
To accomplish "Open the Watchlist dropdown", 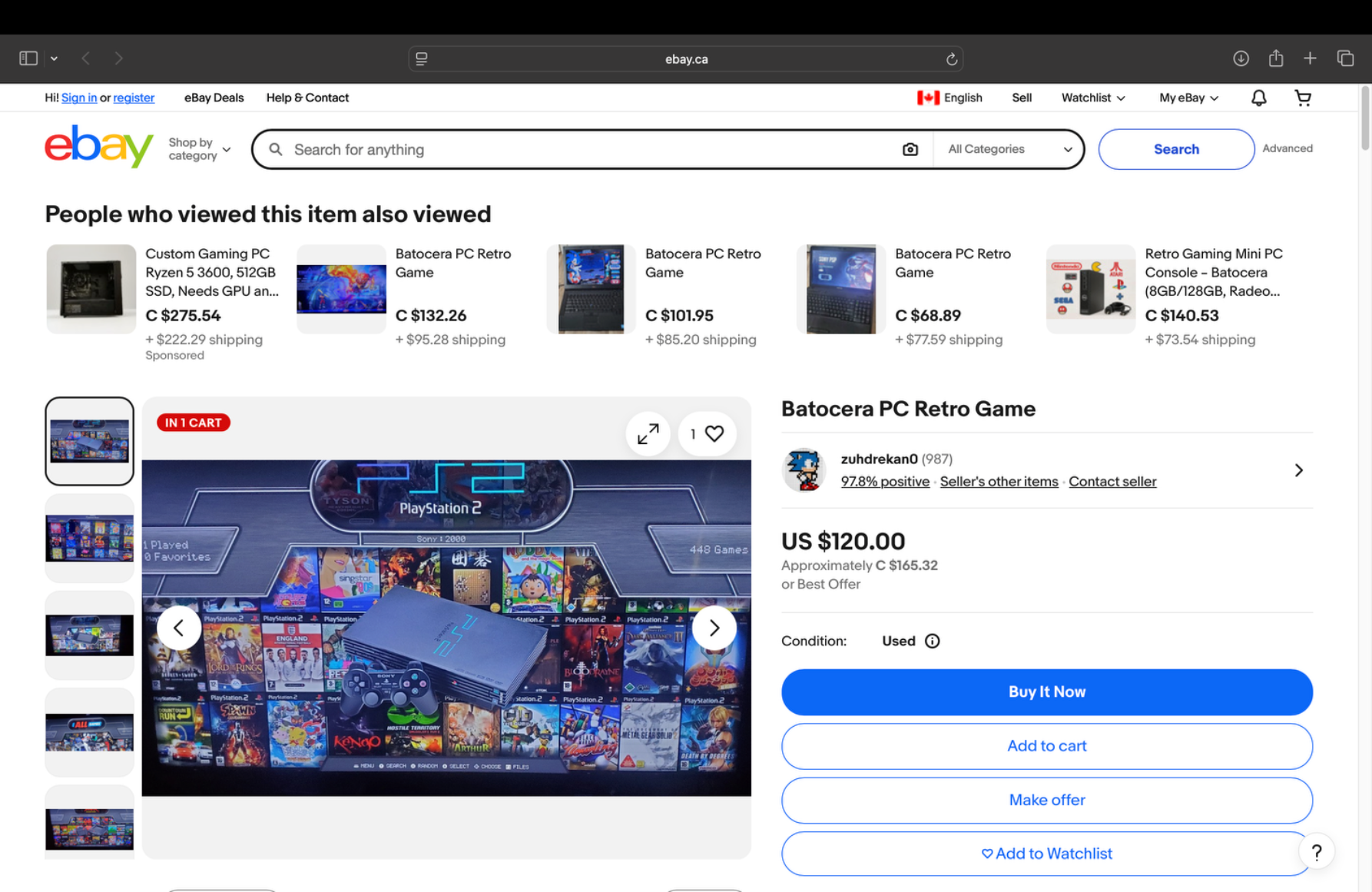I will coord(1092,98).
